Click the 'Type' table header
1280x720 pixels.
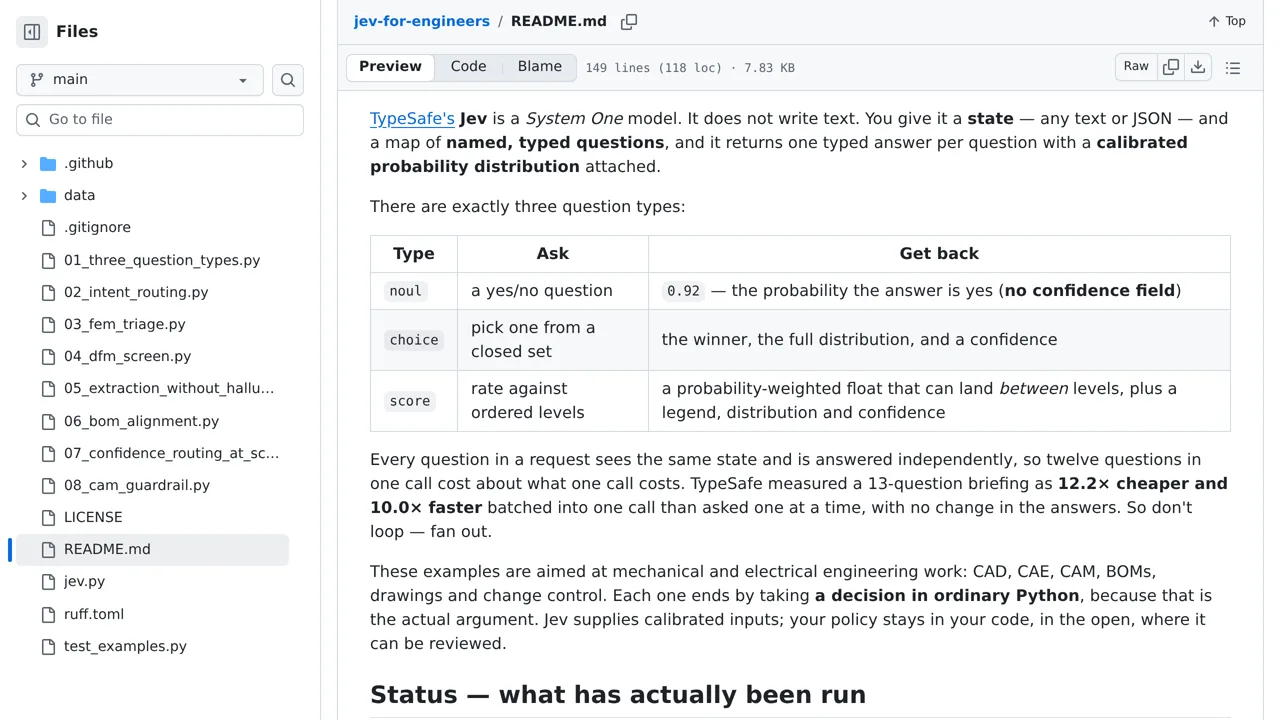[x=414, y=254]
